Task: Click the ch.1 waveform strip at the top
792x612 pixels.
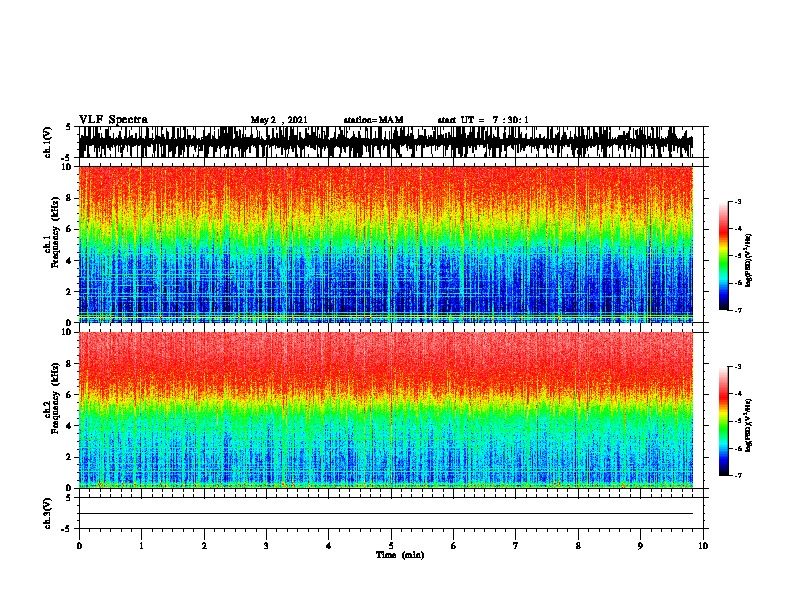Action: click(x=386, y=142)
